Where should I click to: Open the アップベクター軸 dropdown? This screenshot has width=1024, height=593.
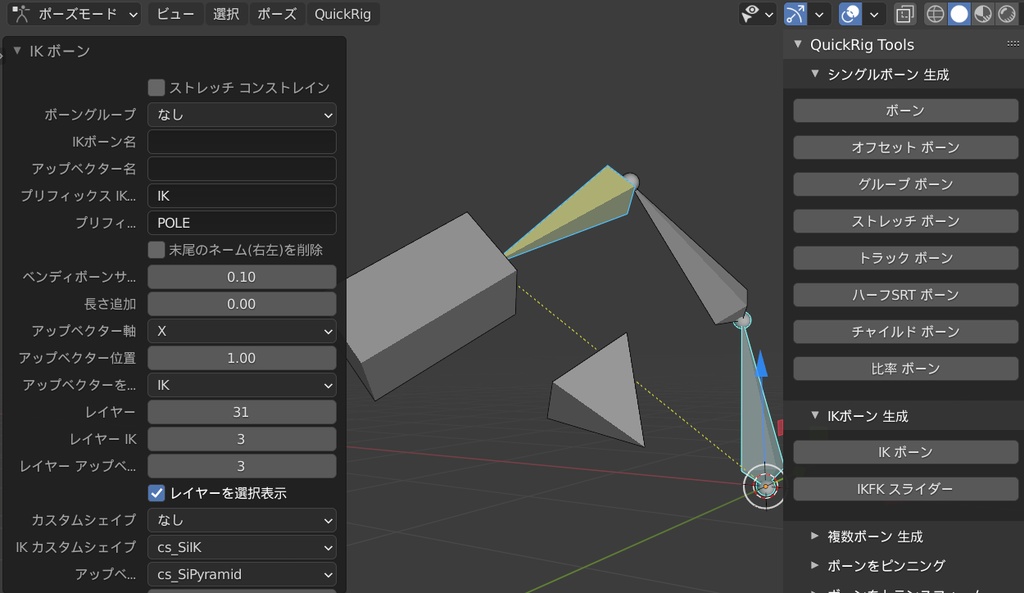(241, 330)
